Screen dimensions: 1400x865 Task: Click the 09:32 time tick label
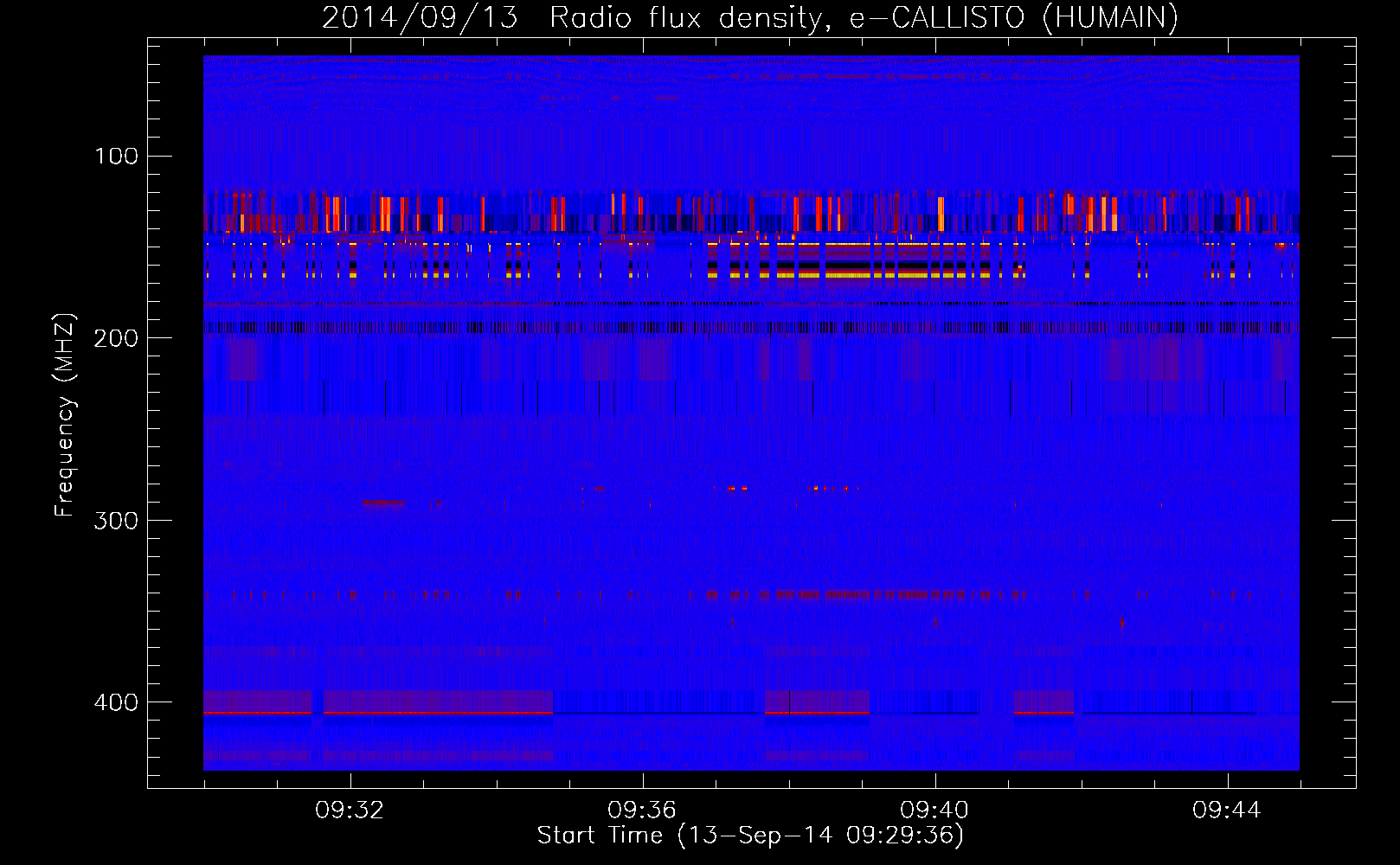click(350, 811)
